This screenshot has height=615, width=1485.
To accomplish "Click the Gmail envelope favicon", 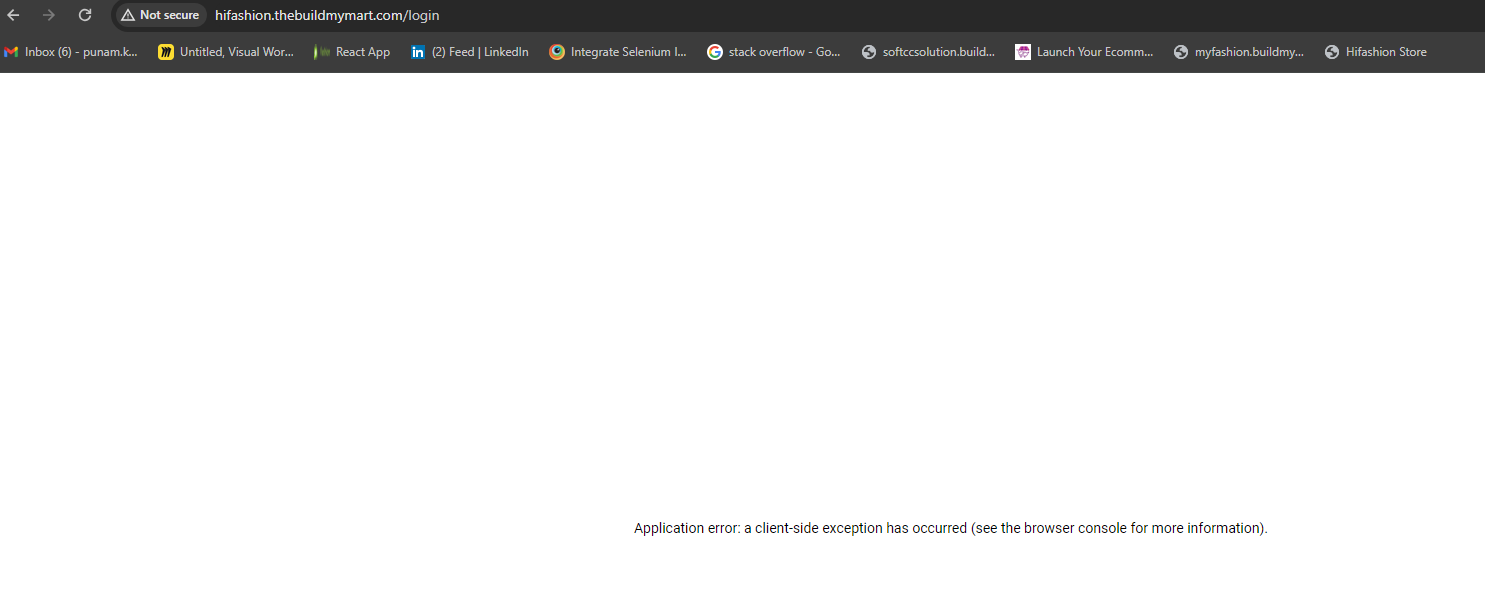I will click(11, 52).
